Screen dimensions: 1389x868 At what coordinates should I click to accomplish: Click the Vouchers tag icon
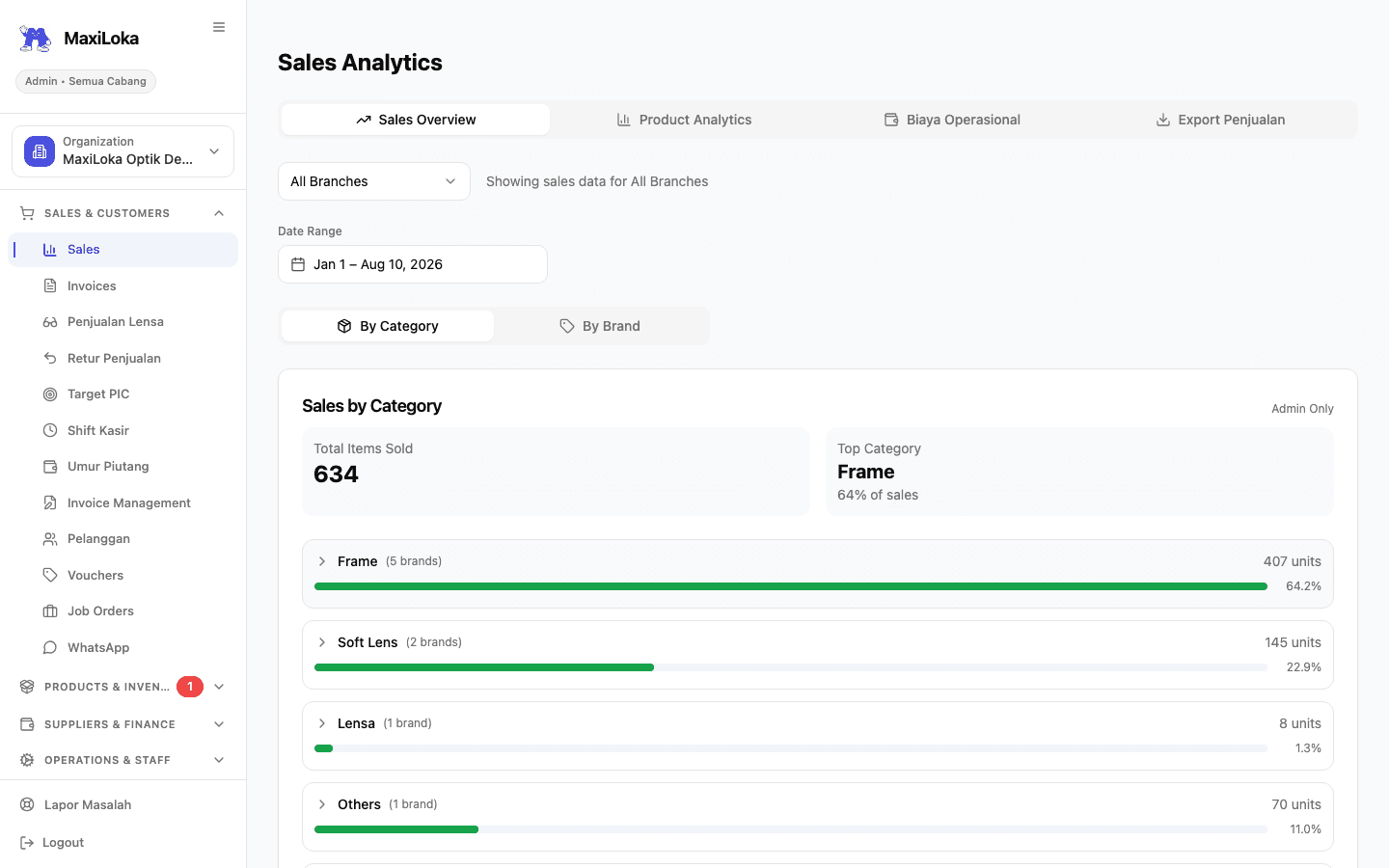[x=50, y=575]
